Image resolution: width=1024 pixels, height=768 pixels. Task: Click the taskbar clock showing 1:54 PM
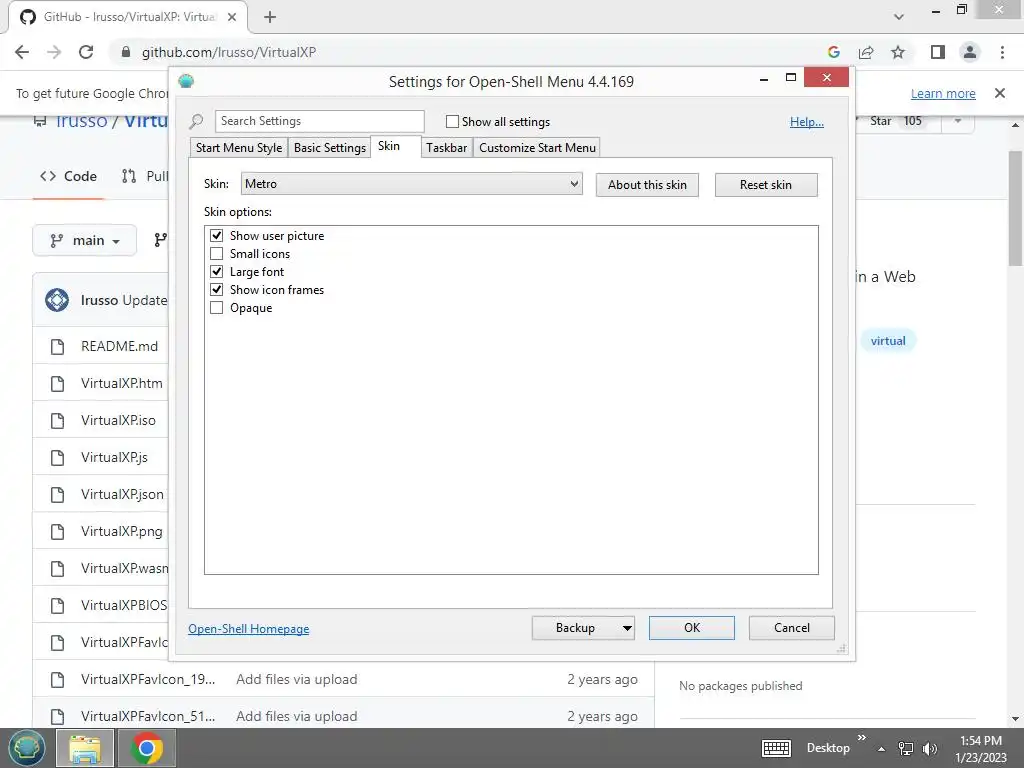981,748
